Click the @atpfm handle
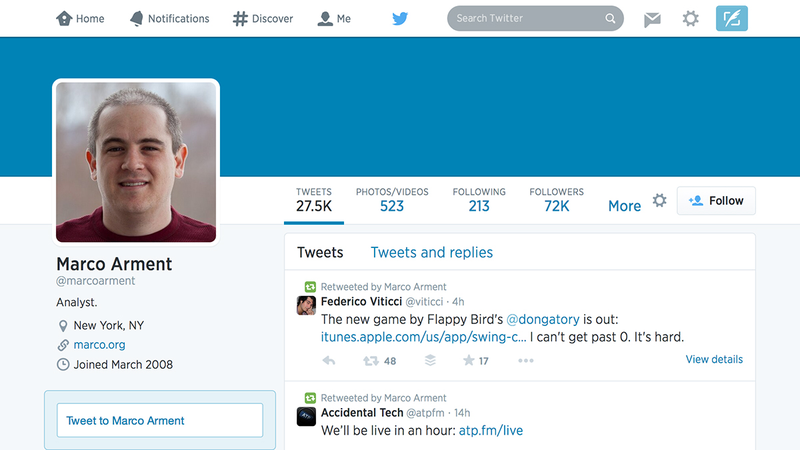The height and width of the screenshot is (450, 800). click(425, 413)
